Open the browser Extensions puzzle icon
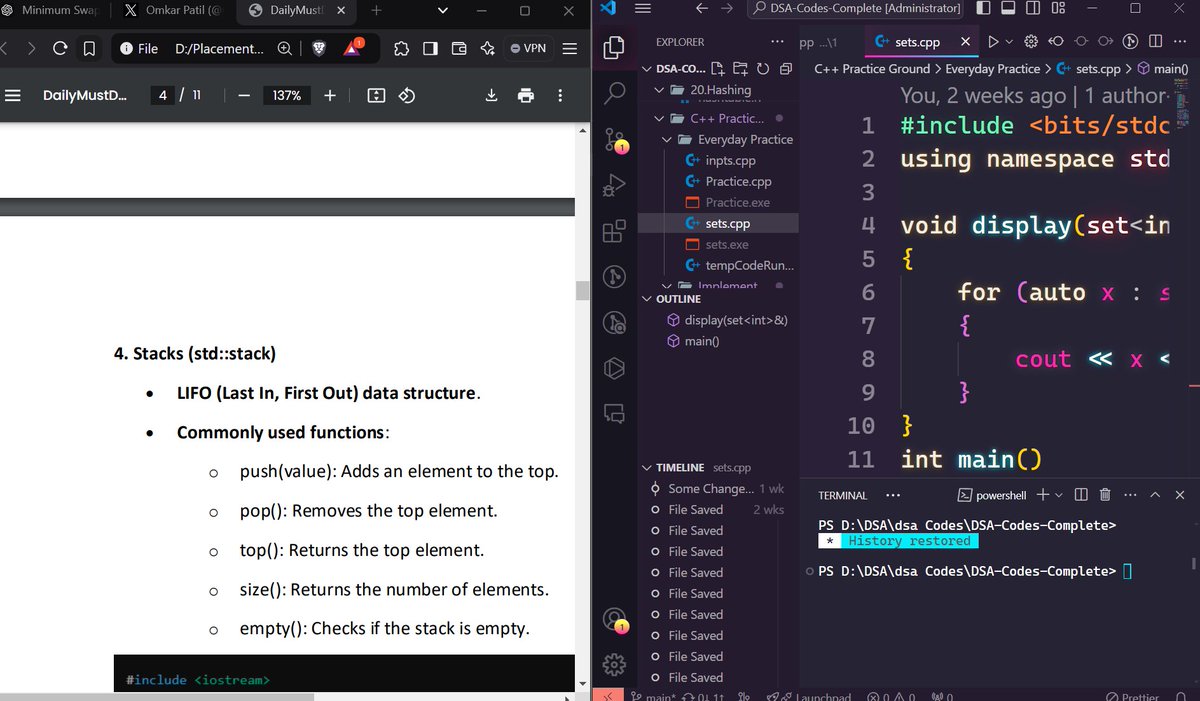This screenshot has height=701, width=1200. pos(401,48)
